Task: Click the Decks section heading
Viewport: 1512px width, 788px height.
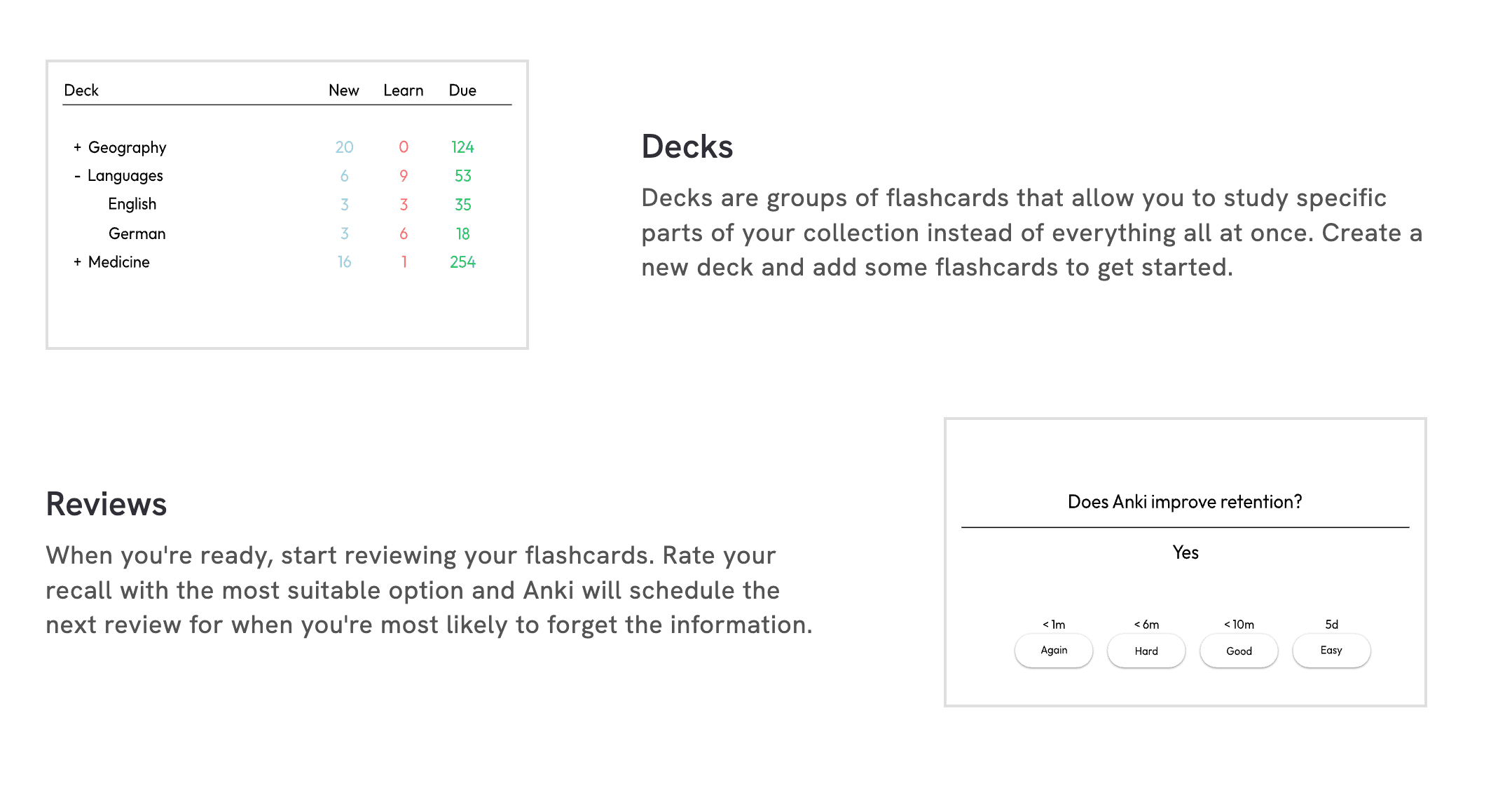Action: coord(687,147)
